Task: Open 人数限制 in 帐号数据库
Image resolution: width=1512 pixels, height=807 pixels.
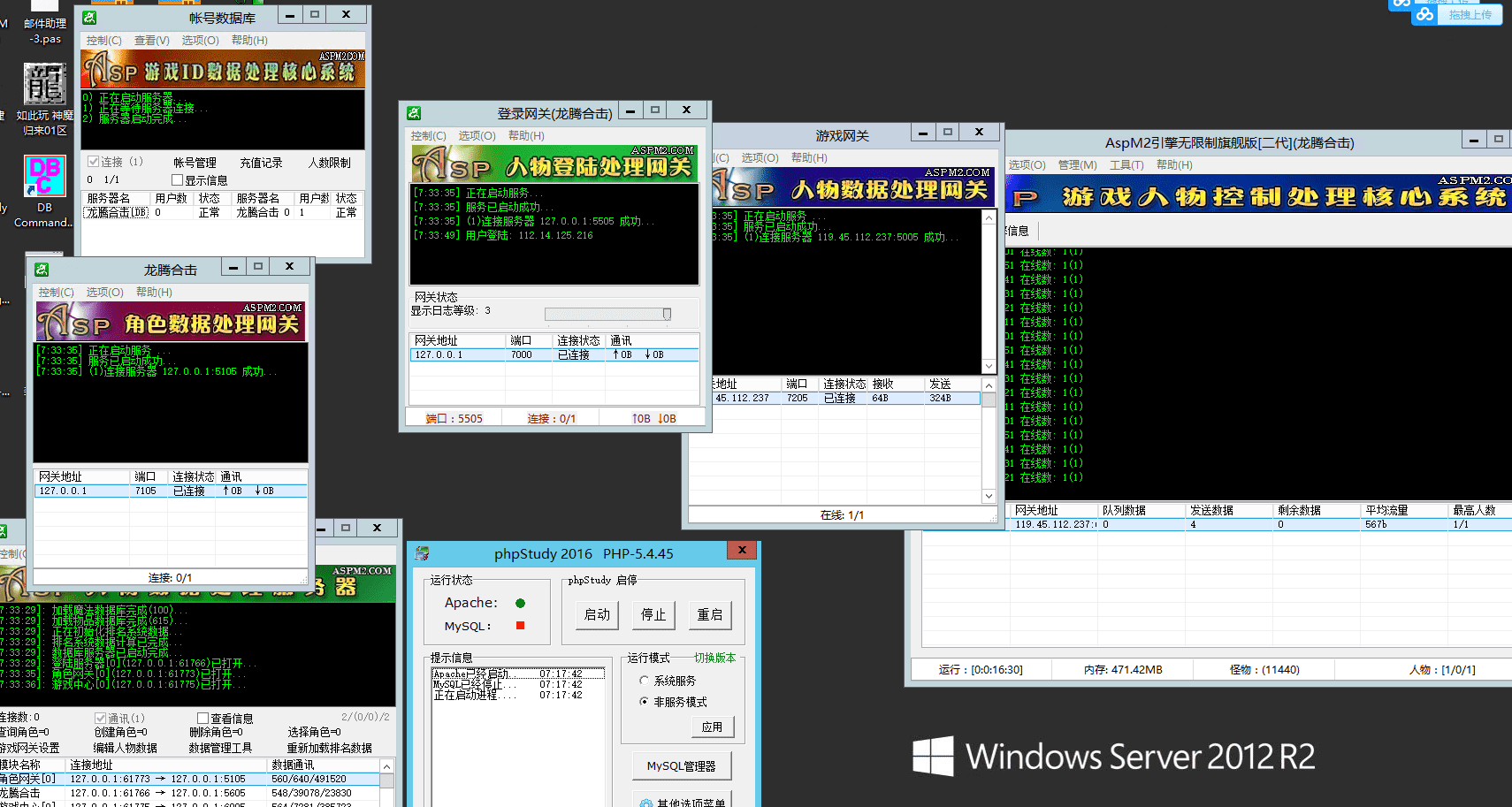Action: 329,163
